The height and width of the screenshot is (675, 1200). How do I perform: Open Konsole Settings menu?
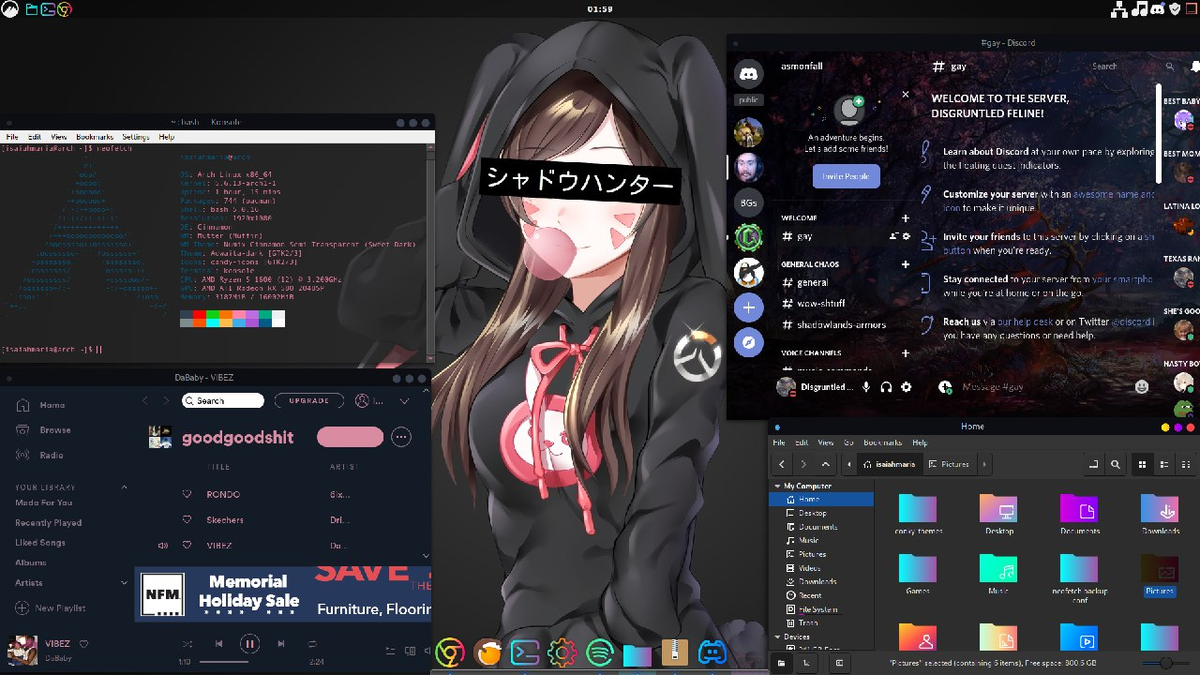pyautogui.click(x=136, y=137)
